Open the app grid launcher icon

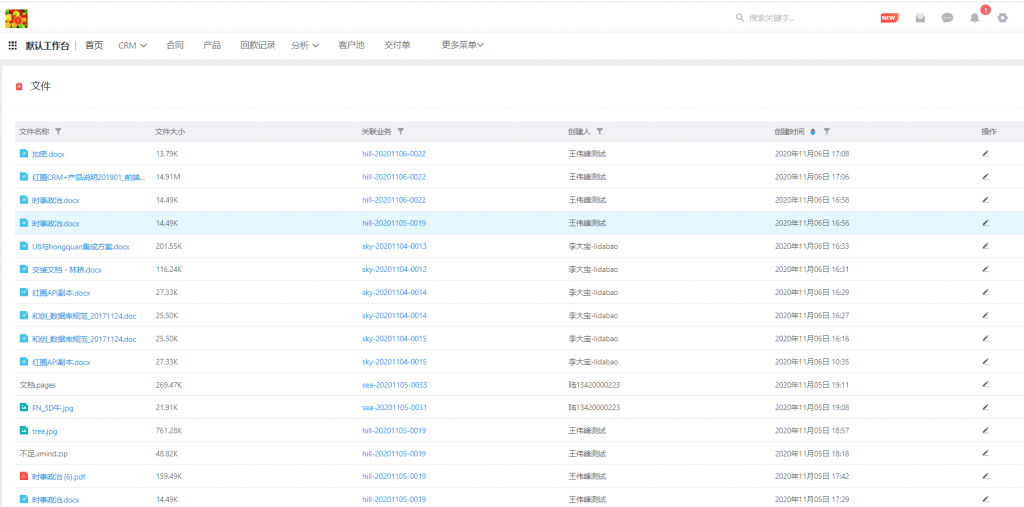pyautogui.click(x=13, y=45)
